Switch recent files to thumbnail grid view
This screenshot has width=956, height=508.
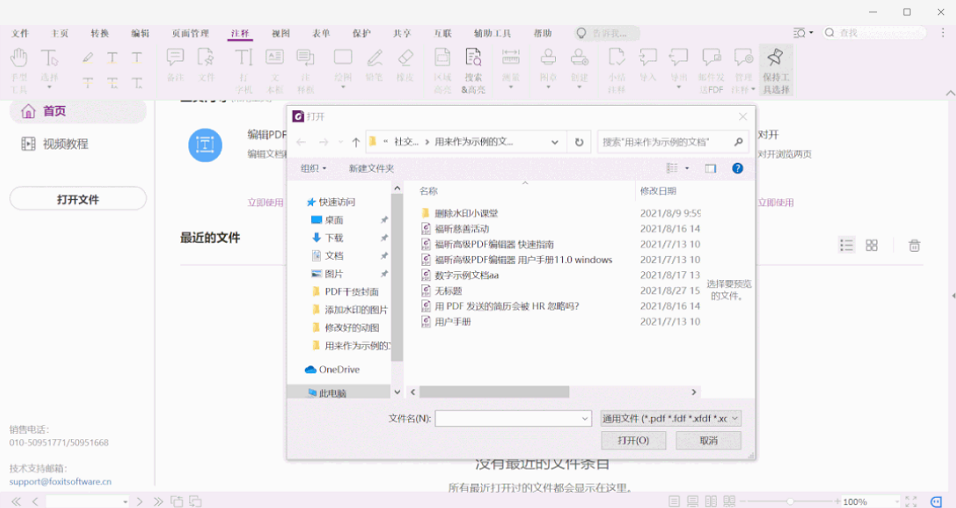[x=872, y=245]
